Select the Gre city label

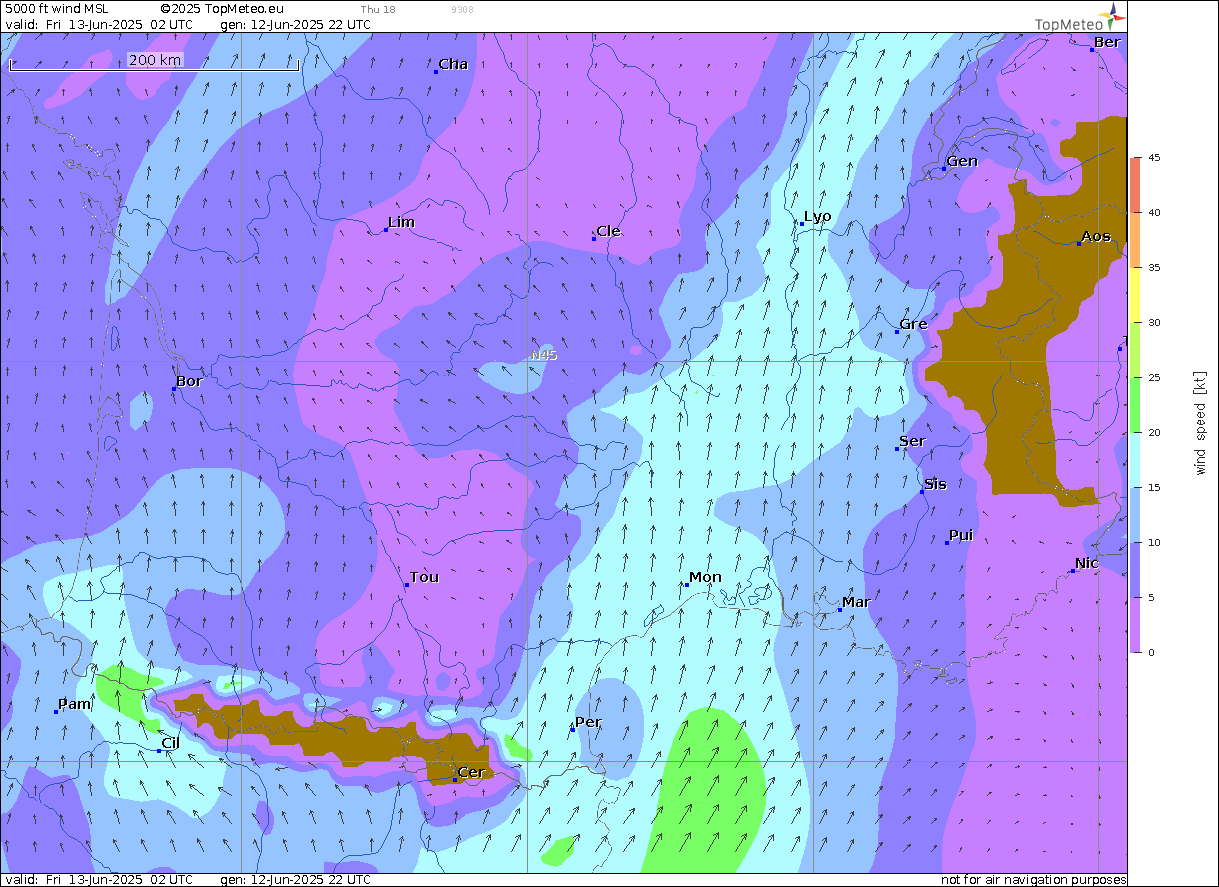[913, 324]
